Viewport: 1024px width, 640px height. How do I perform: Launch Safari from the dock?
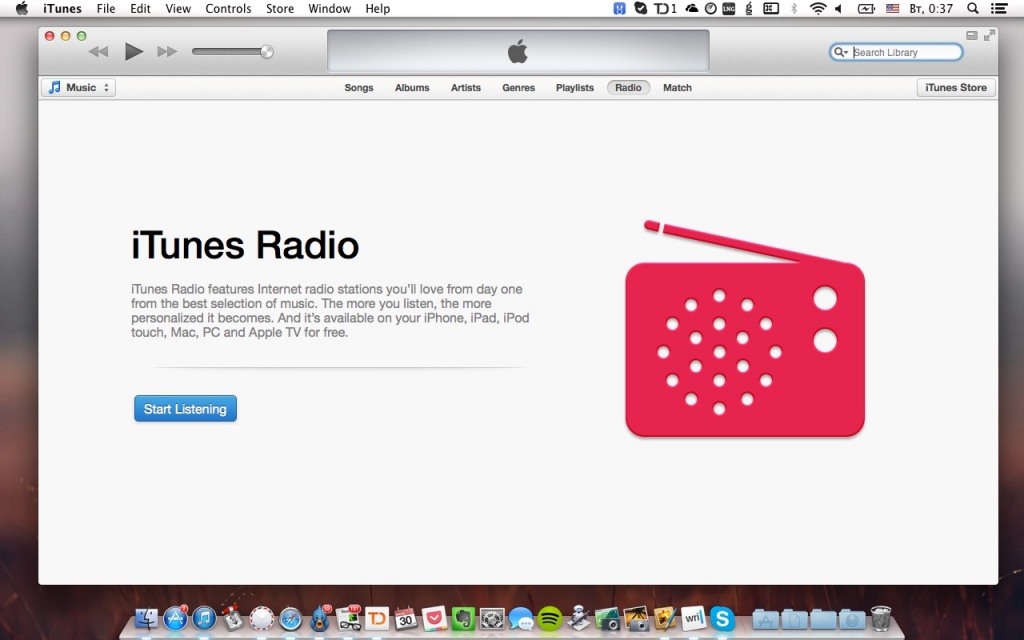[x=291, y=618]
